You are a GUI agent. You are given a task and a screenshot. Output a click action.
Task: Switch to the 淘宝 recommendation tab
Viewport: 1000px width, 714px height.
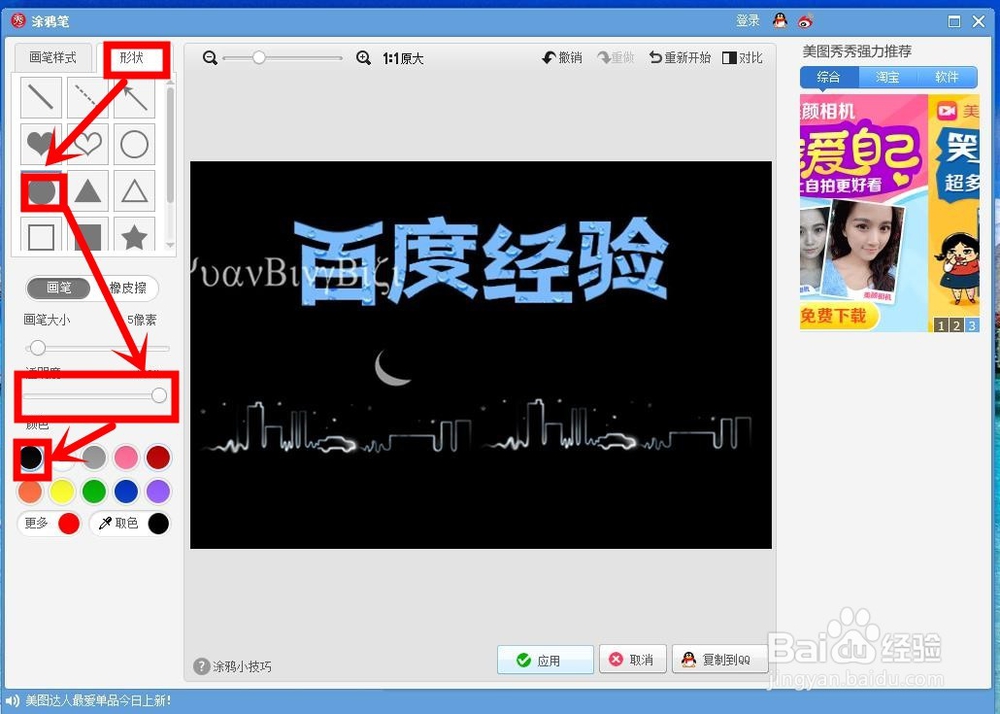888,77
